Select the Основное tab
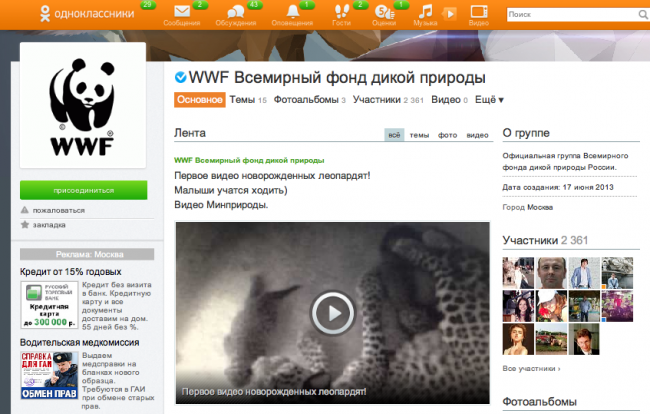The image size is (650, 414). click(x=200, y=100)
